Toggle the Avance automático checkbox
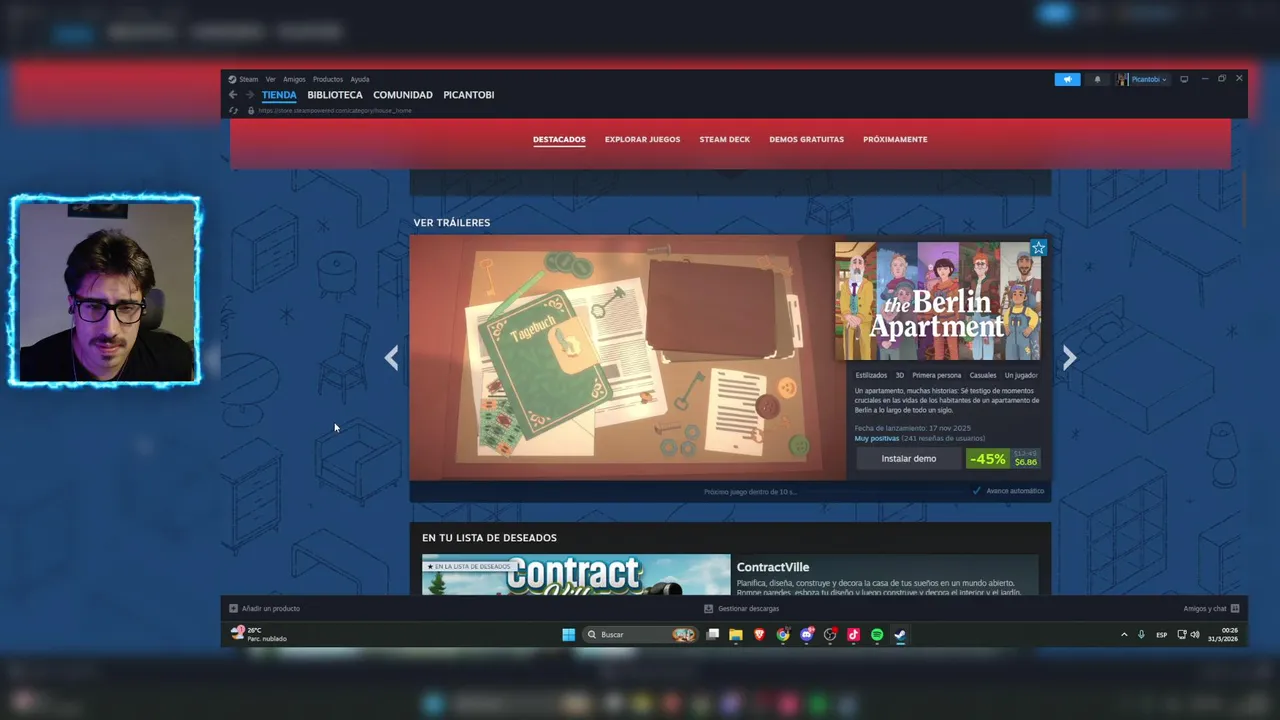Image resolution: width=1280 pixels, height=720 pixels. click(977, 491)
